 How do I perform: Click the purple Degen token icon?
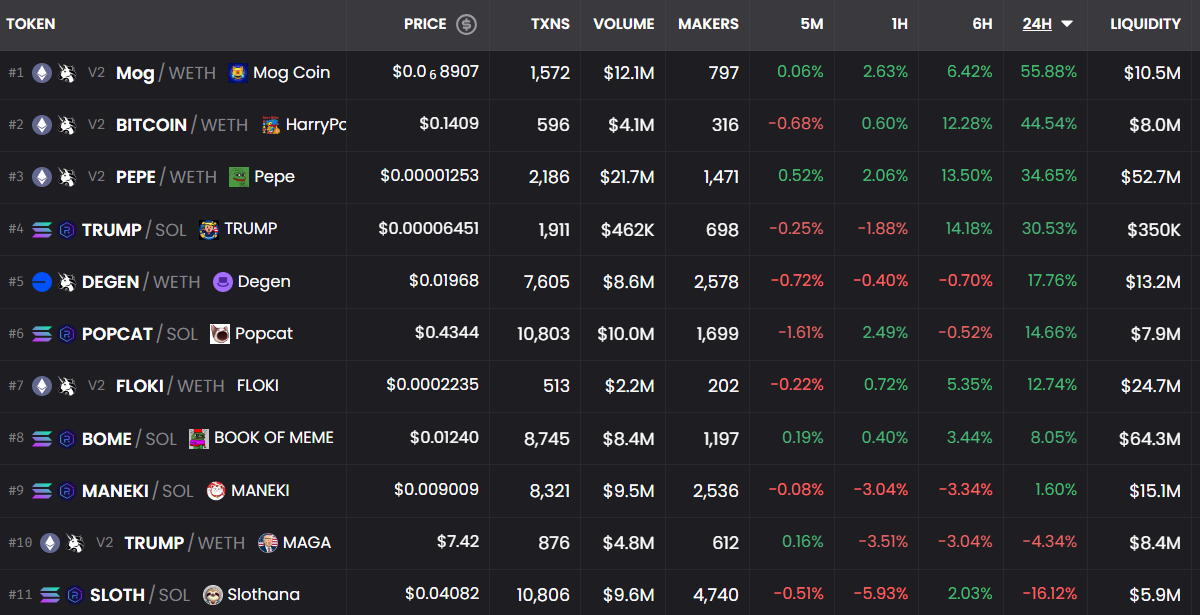[x=222, y=282]
